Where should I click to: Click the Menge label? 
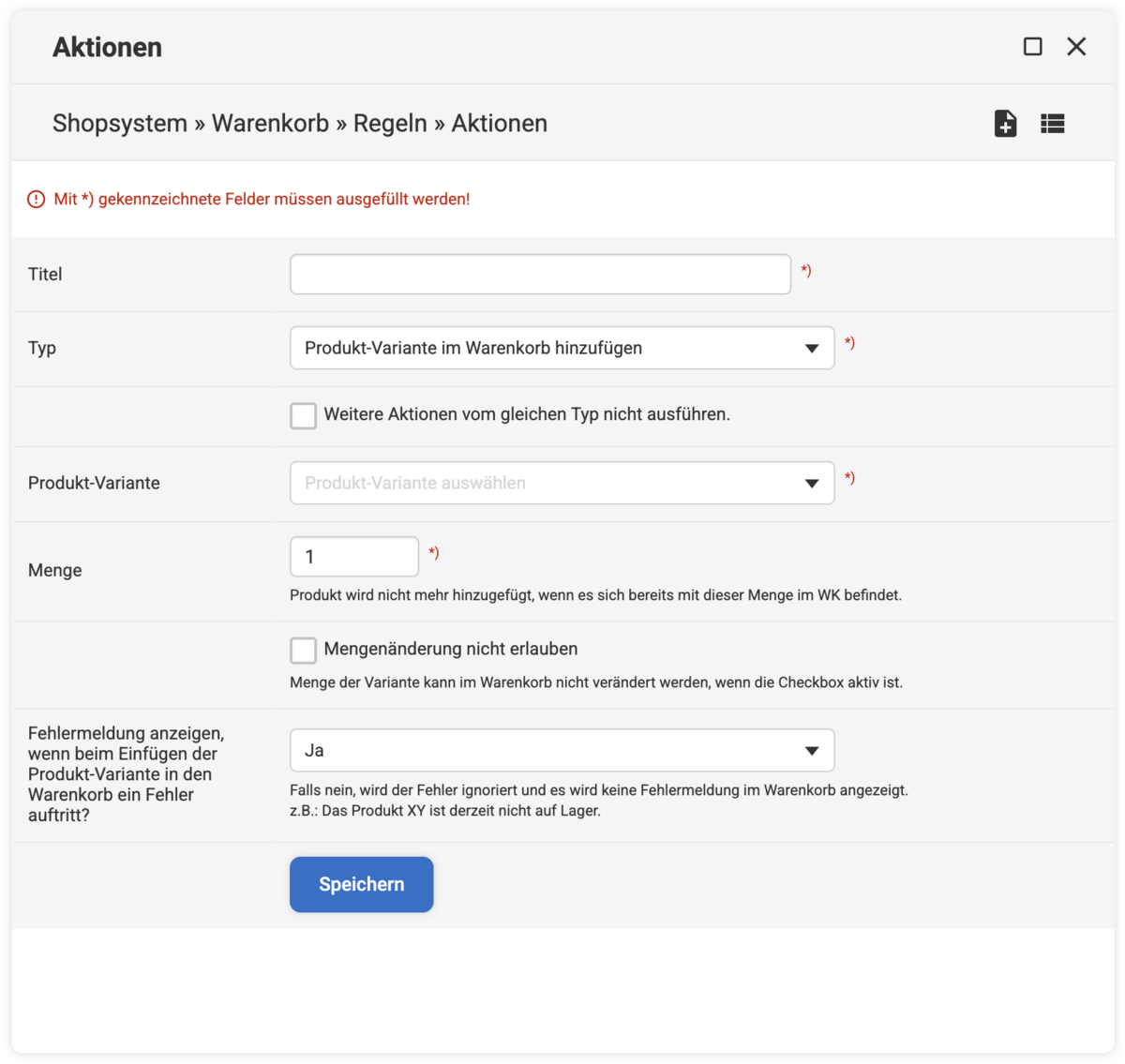[x=55, y=570]
